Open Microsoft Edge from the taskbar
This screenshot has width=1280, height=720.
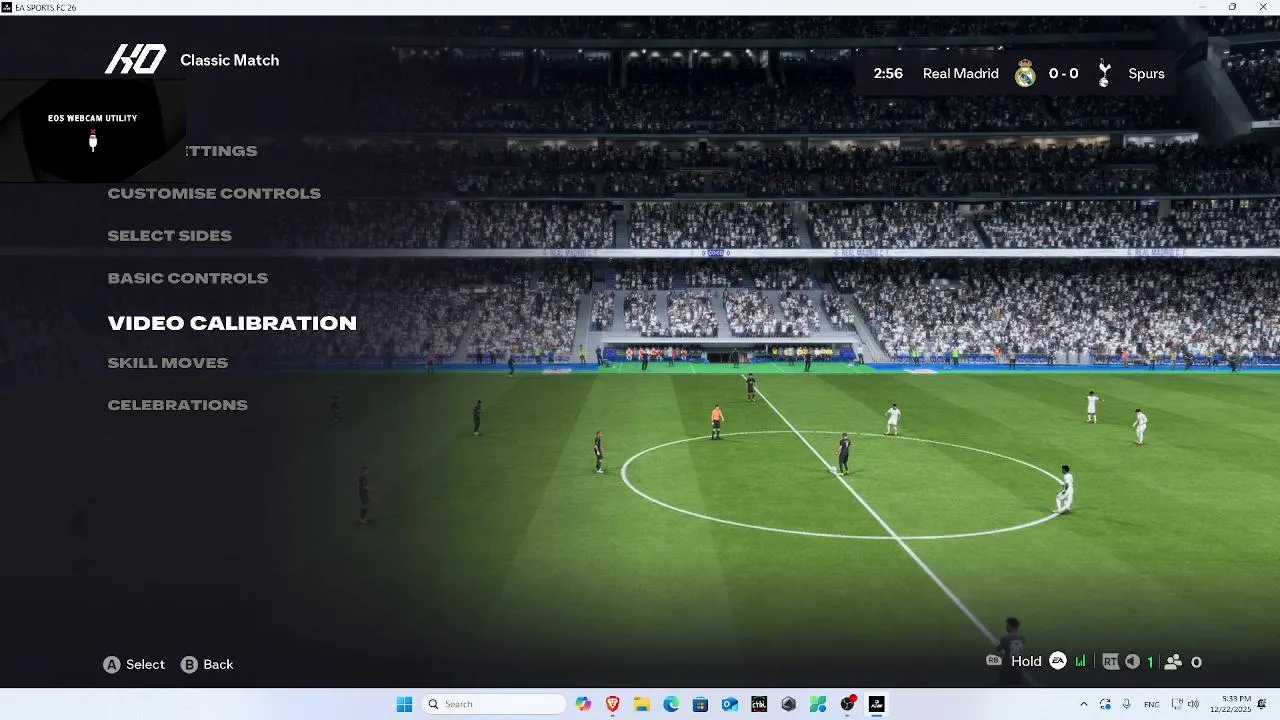671,704
